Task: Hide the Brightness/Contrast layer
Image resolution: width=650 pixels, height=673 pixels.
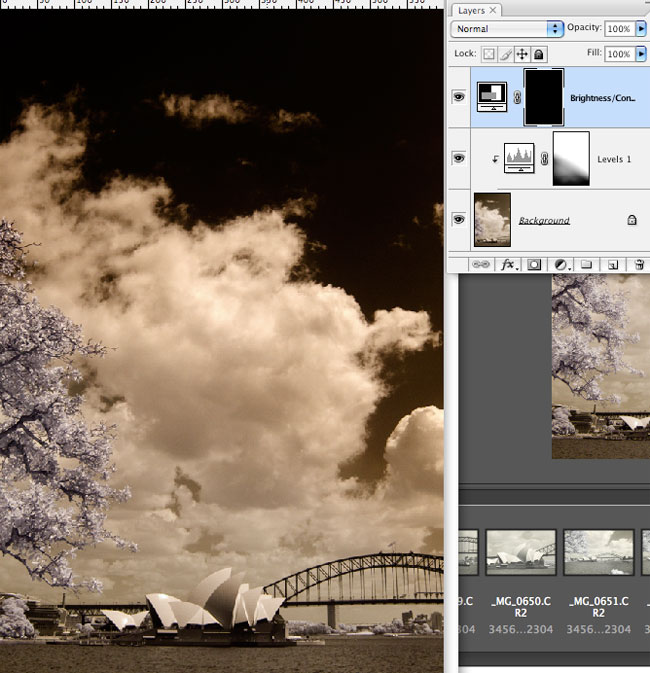Action: pyautogui.click(x=459, y=98)
